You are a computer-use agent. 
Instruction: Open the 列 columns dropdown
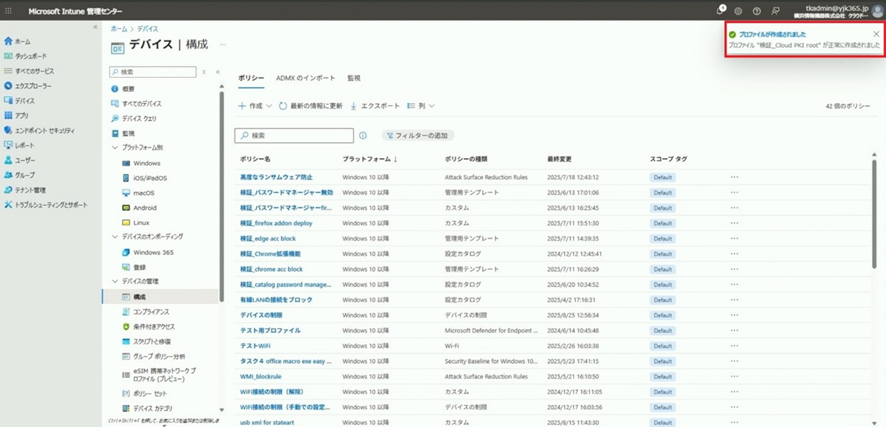coord(427,105)
